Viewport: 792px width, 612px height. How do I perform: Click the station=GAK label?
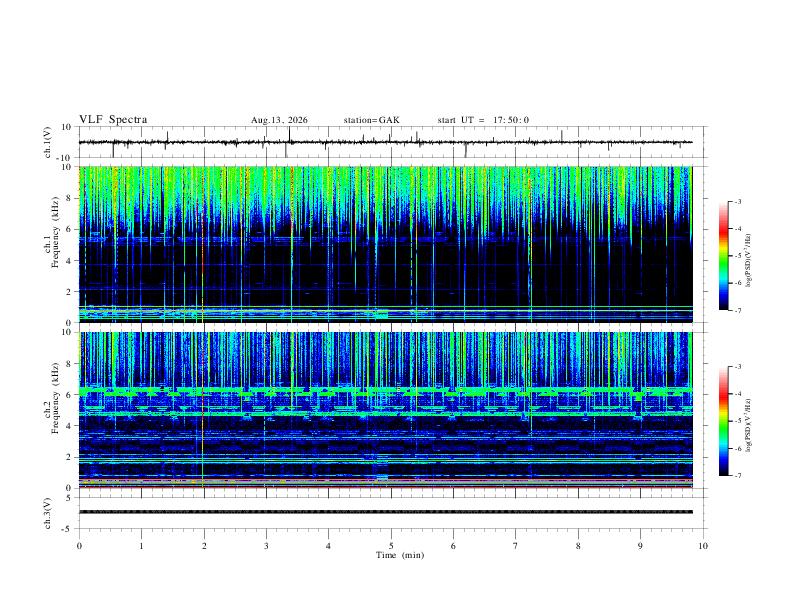point(371,120)
